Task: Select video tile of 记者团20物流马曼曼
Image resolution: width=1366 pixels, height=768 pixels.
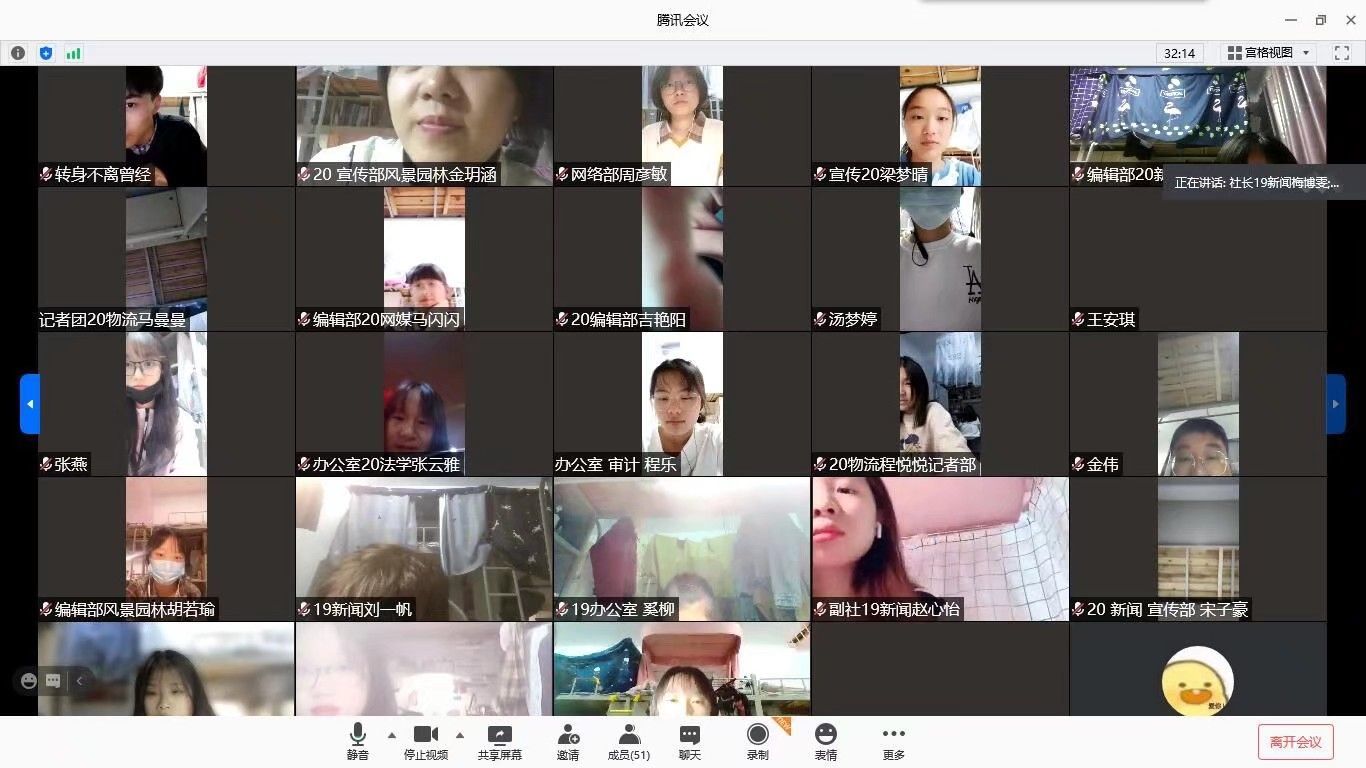Action: pyautogui.click(x=166, y=259)
